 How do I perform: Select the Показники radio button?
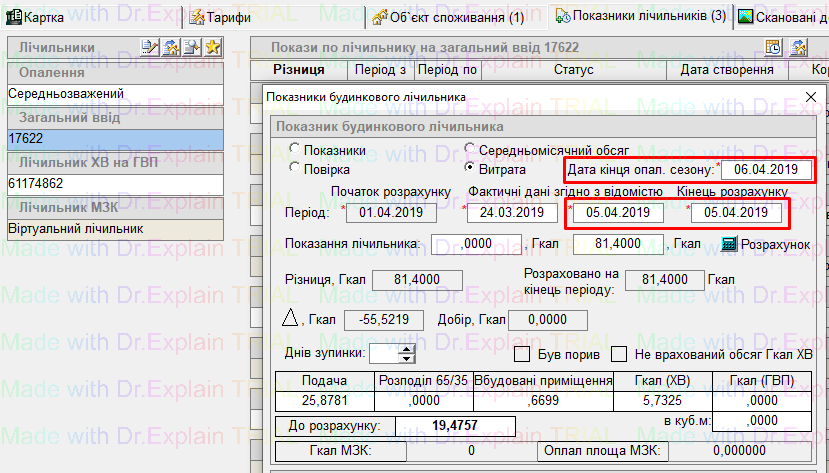295,150
